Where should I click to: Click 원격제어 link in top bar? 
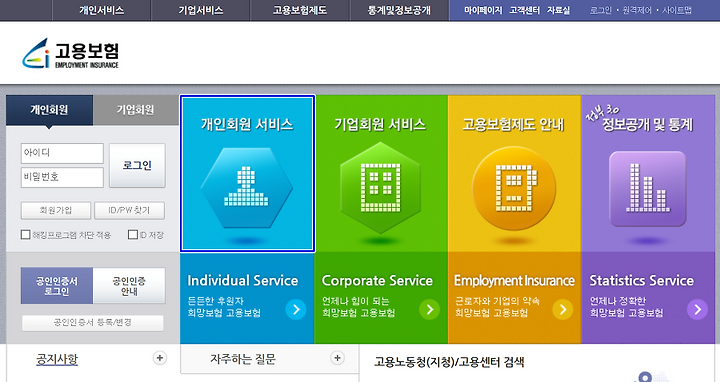coord(637,10)
